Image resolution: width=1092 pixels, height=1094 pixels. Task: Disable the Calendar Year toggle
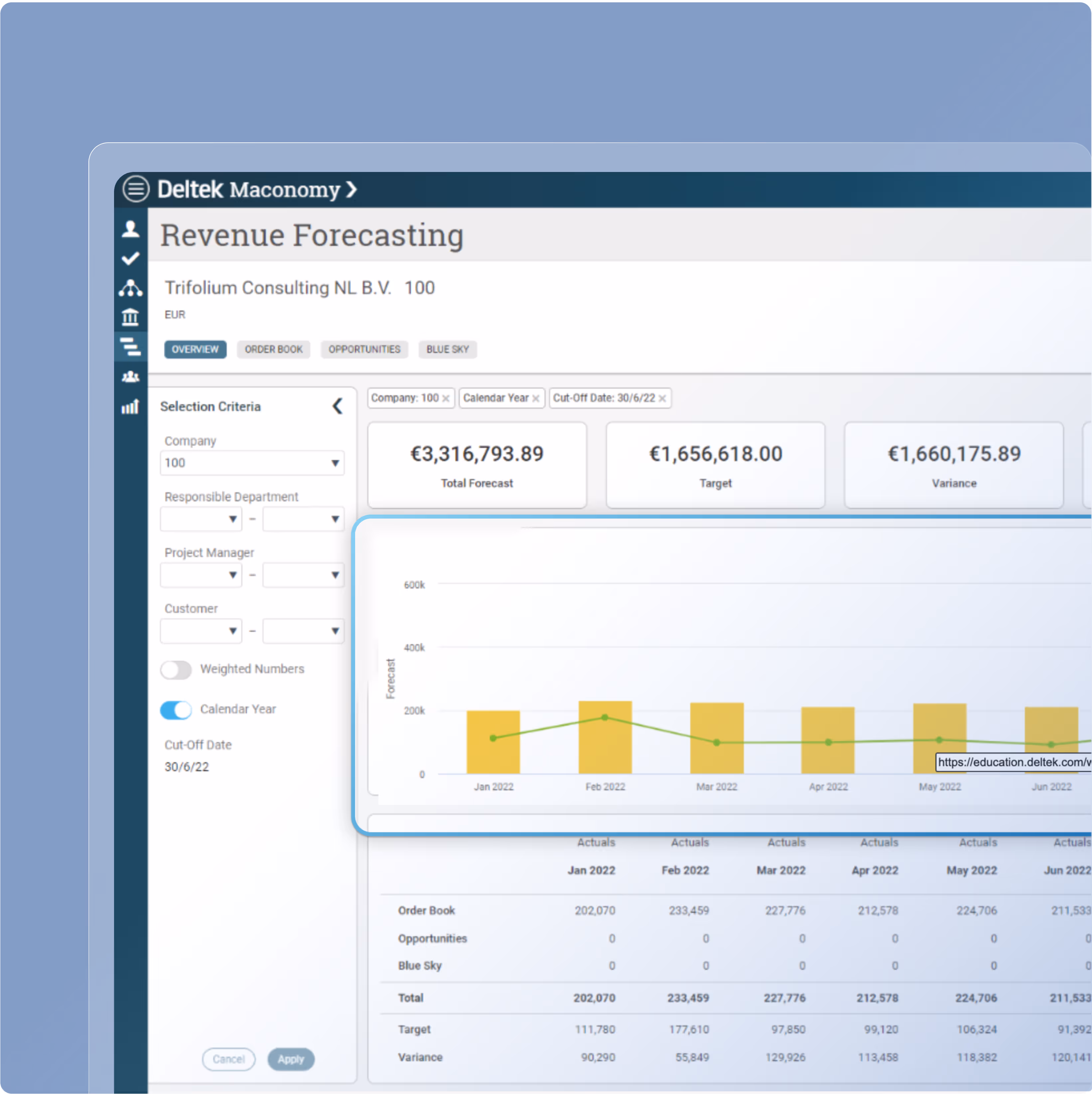pyautogui.click(x=176, y=710)
